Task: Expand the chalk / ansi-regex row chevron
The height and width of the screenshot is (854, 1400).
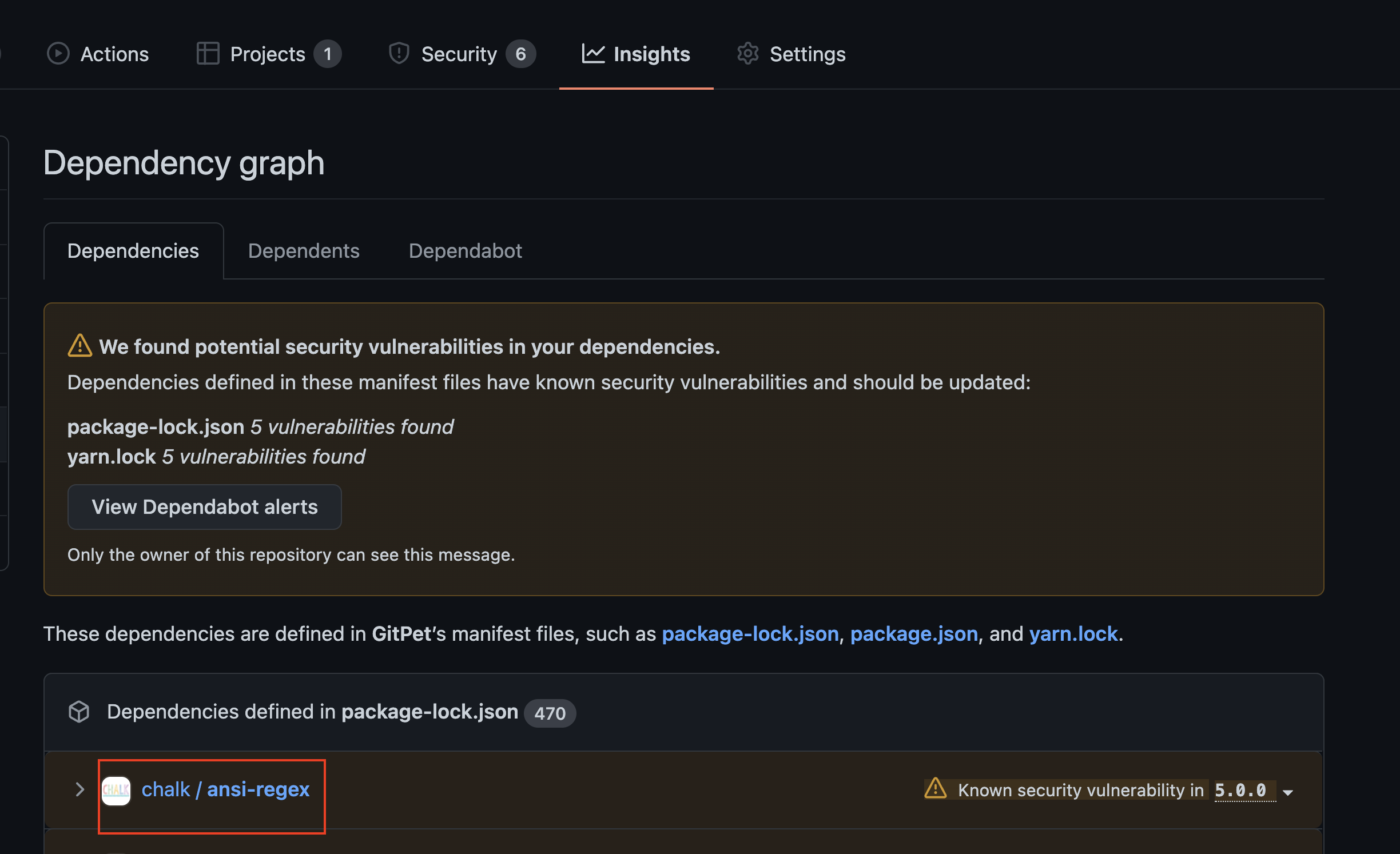Action: pos(79,789)
